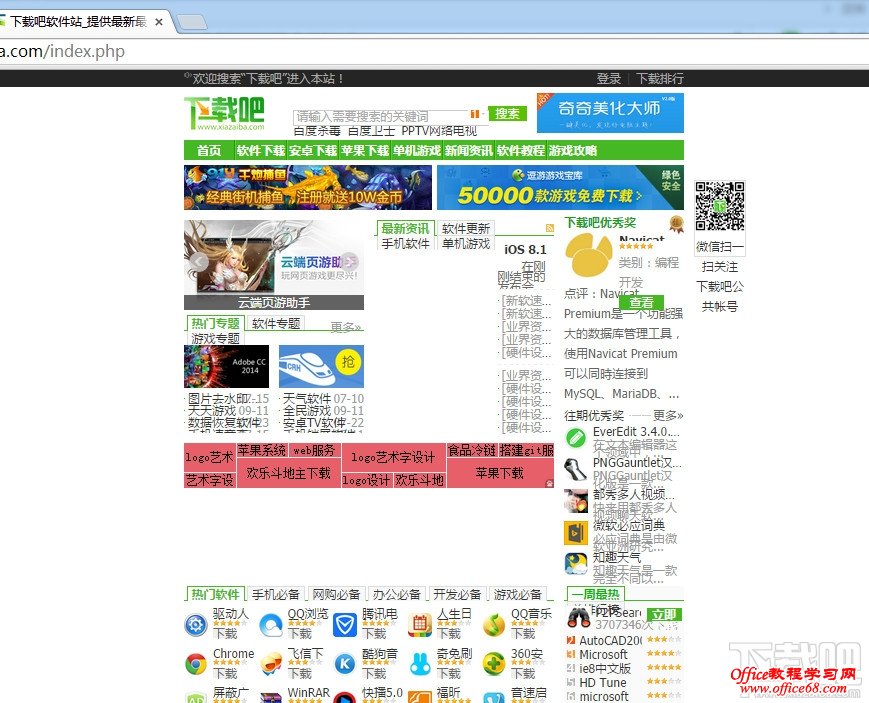Open the 360安全 green plus icon
869x703 pixels.
point(494,664)
